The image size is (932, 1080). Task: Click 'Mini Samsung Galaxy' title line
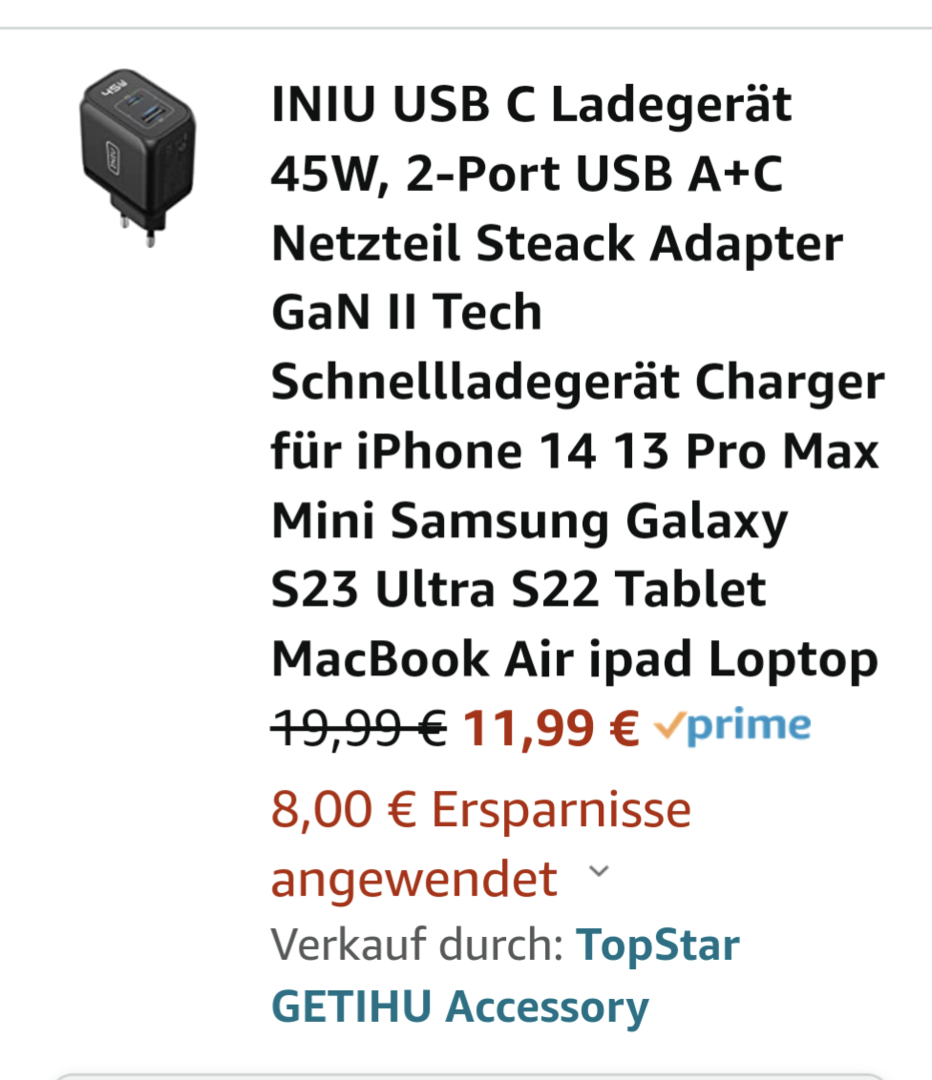point(529,521)
